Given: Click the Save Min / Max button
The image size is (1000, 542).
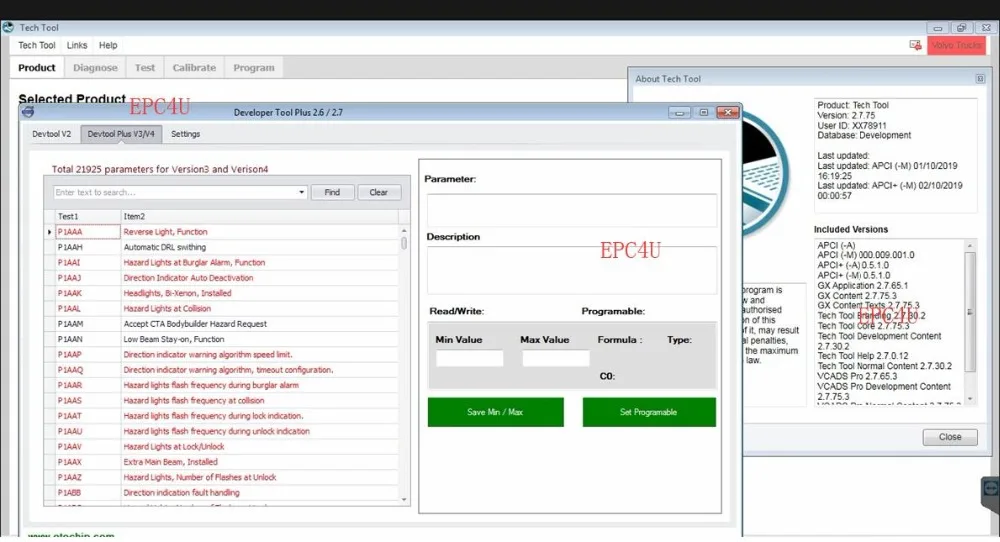Looking at the screenshot, I should pyautogui.click(x=496, y=413).
